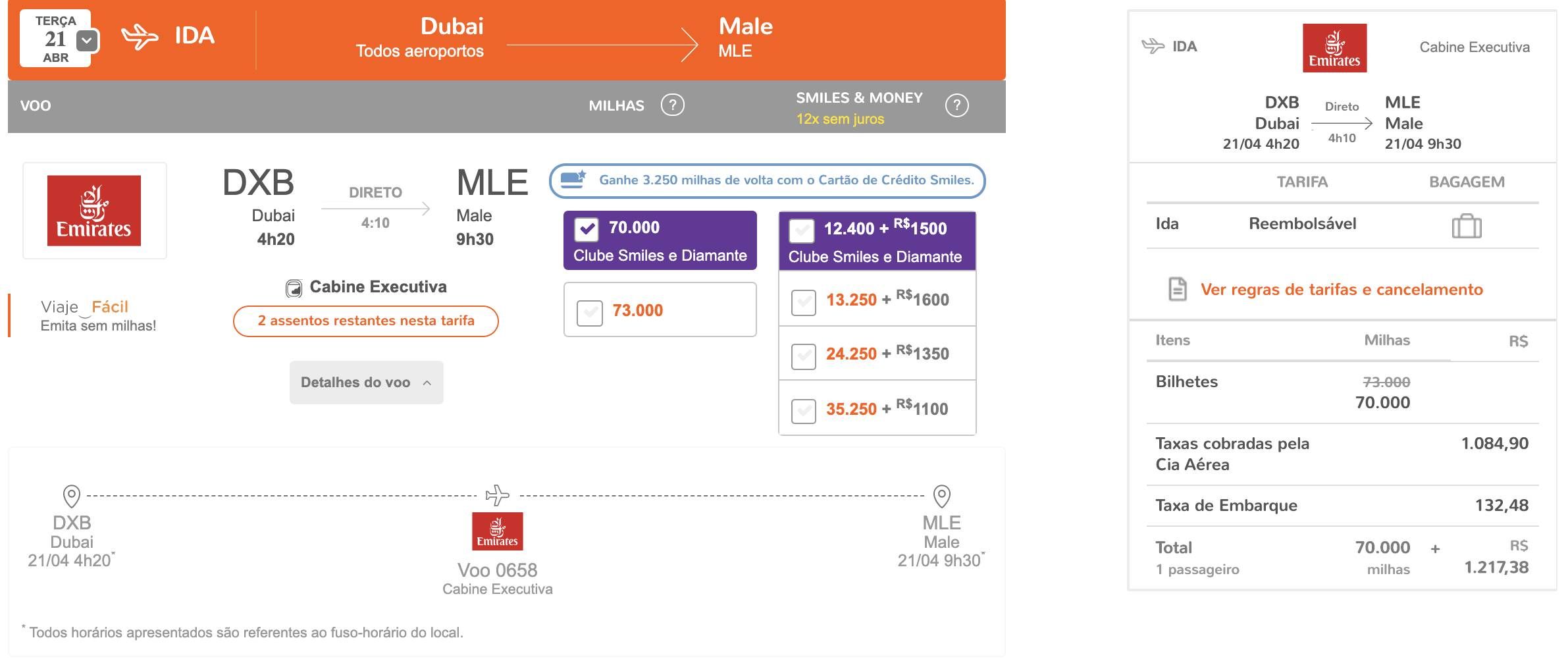Click the airplane icon next to IDA header
Viewport: 1568px width, 669px height.
click(140, 36)
